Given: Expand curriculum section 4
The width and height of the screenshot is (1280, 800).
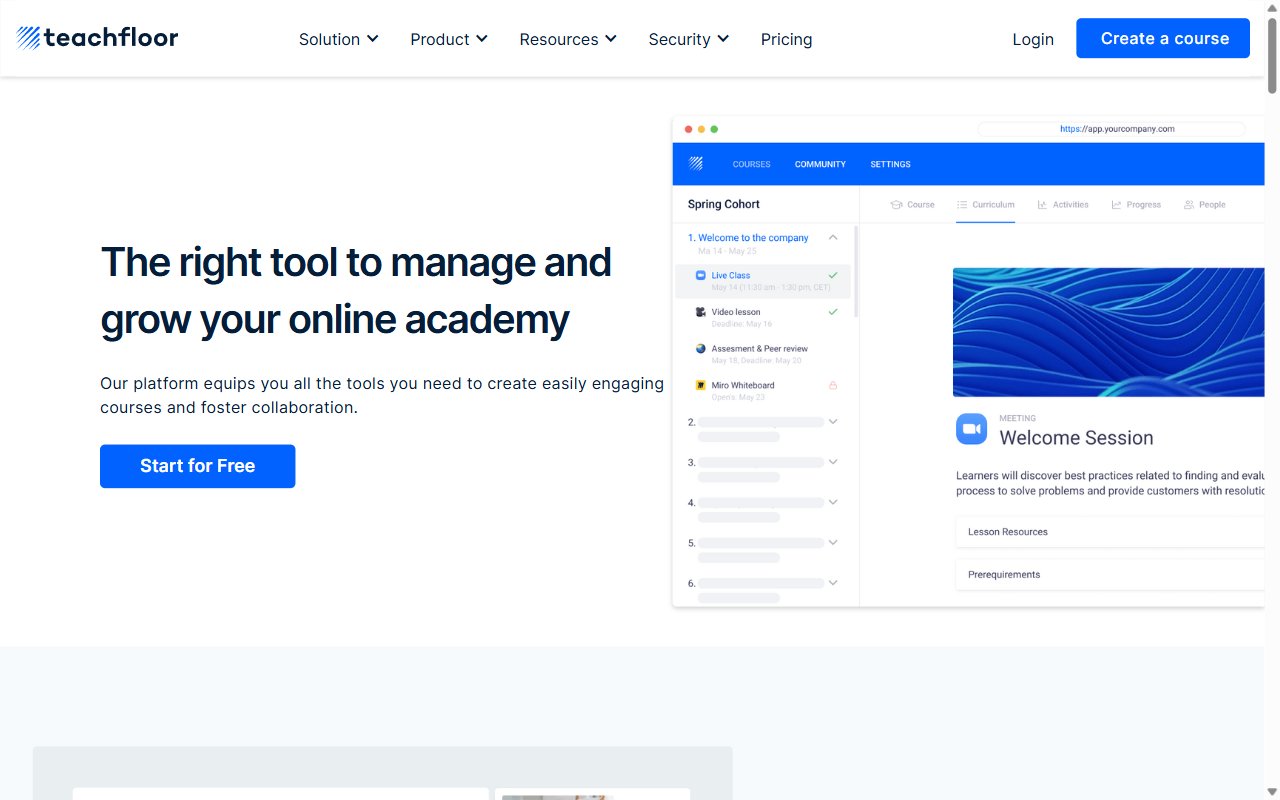Looking at the screenshot, I should 833,502.
